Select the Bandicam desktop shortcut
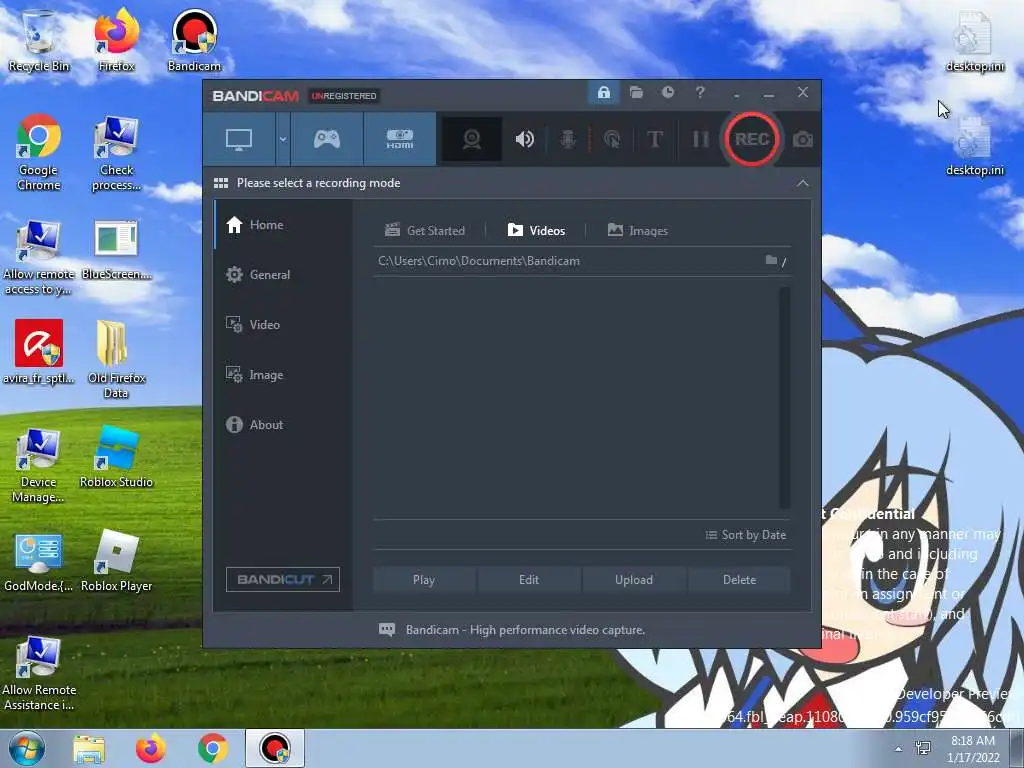This screenshot has height=768, width=1024. (x=194, y=40)
